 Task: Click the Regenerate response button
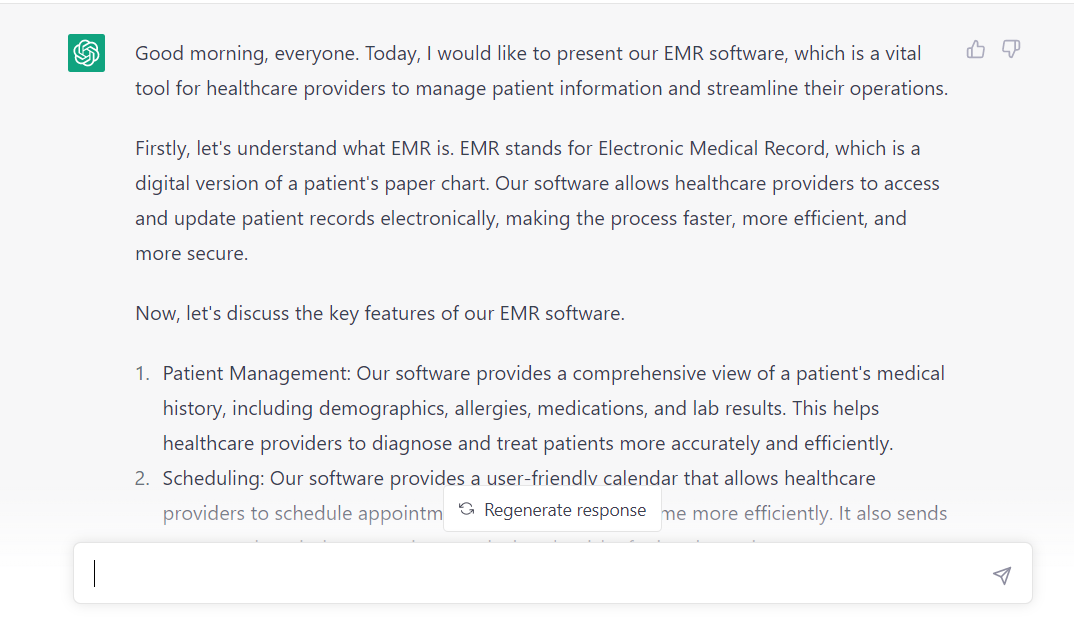point(552,509)
